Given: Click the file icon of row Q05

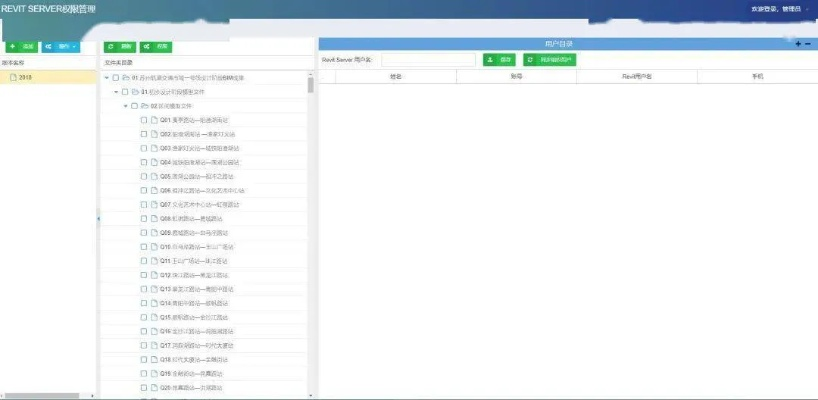Looking at the screenshot, I should click(x=154, y=176).
